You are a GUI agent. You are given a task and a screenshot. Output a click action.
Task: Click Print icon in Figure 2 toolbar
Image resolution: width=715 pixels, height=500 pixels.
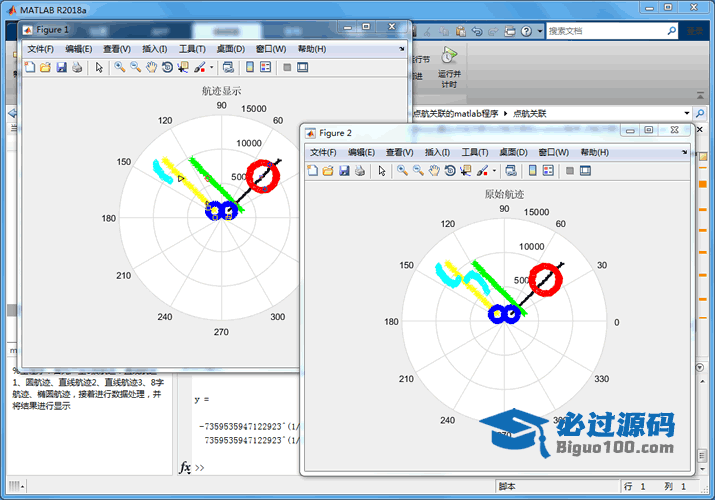360,171
